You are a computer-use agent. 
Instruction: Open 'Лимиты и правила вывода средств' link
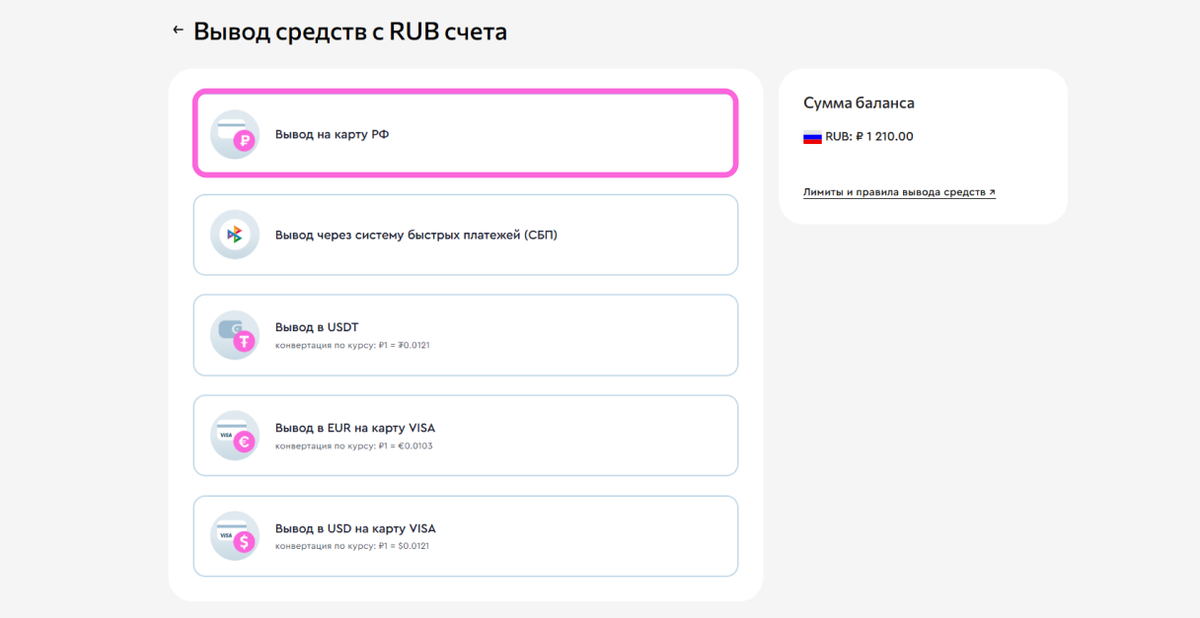pyautogui.click(x=899, y=192)
